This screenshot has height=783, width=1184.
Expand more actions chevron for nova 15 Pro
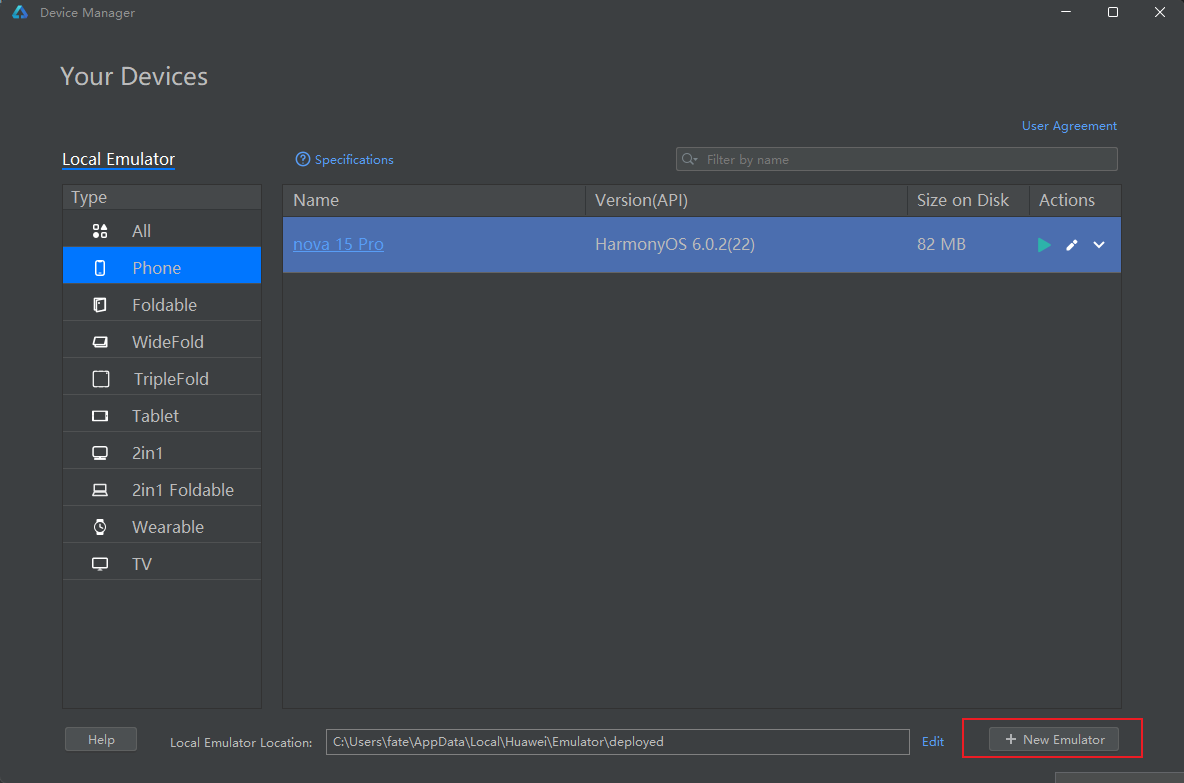[1099, 245]
